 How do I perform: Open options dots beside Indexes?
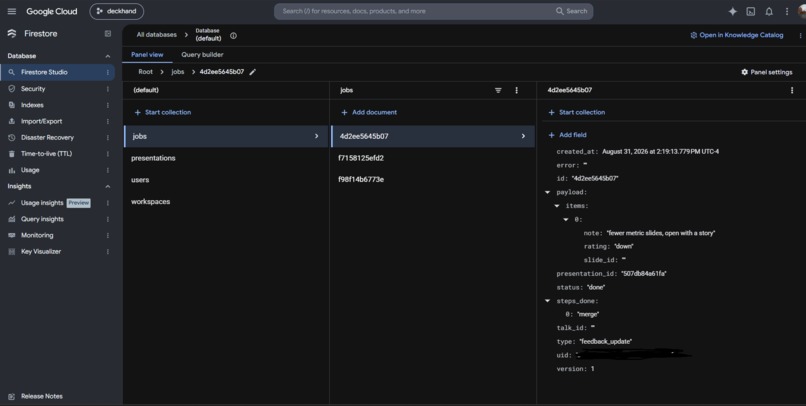pyautogui.click(x=107, y=105)
